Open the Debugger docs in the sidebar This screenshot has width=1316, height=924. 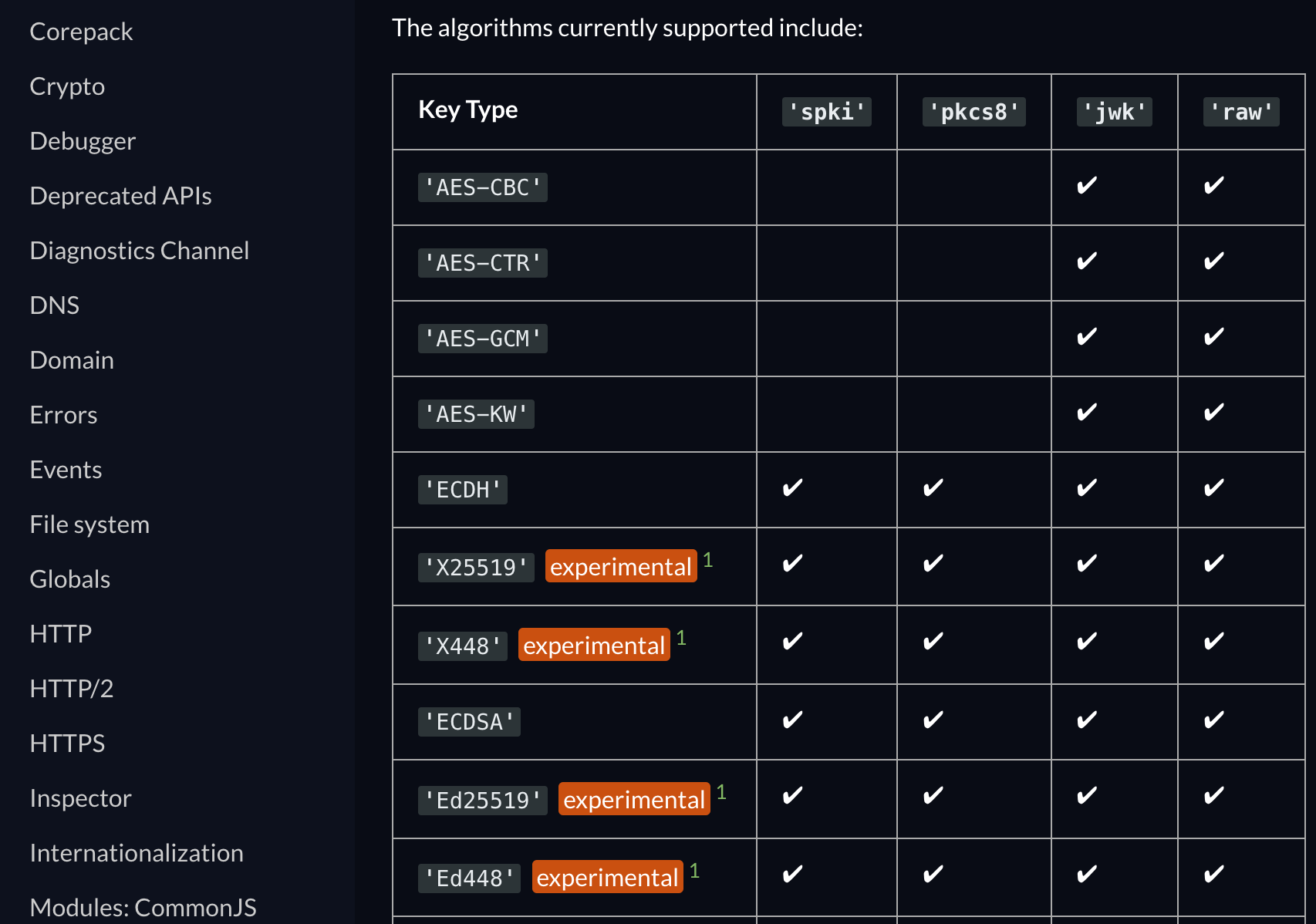pos(83,141)
